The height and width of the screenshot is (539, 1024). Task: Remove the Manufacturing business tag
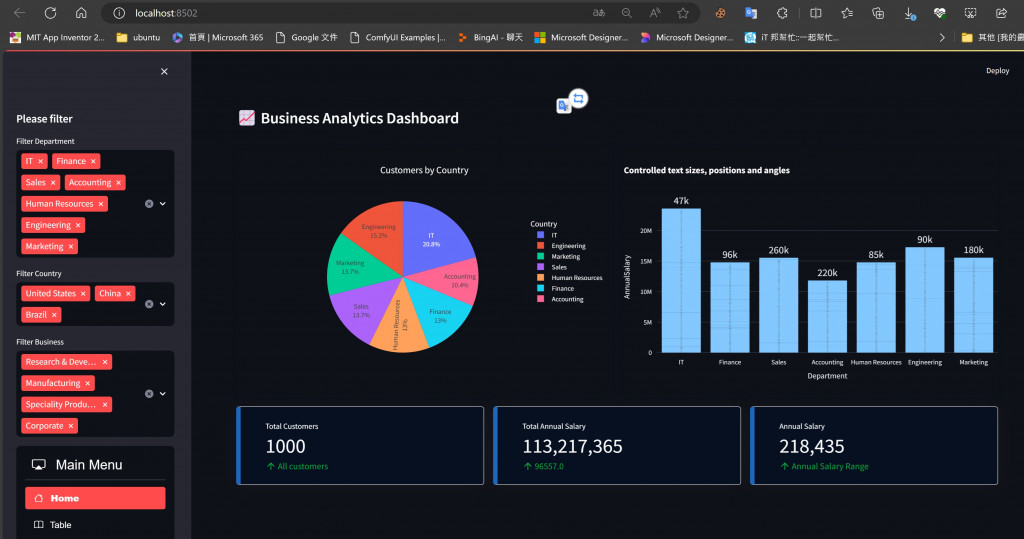(x=88, y=384)
